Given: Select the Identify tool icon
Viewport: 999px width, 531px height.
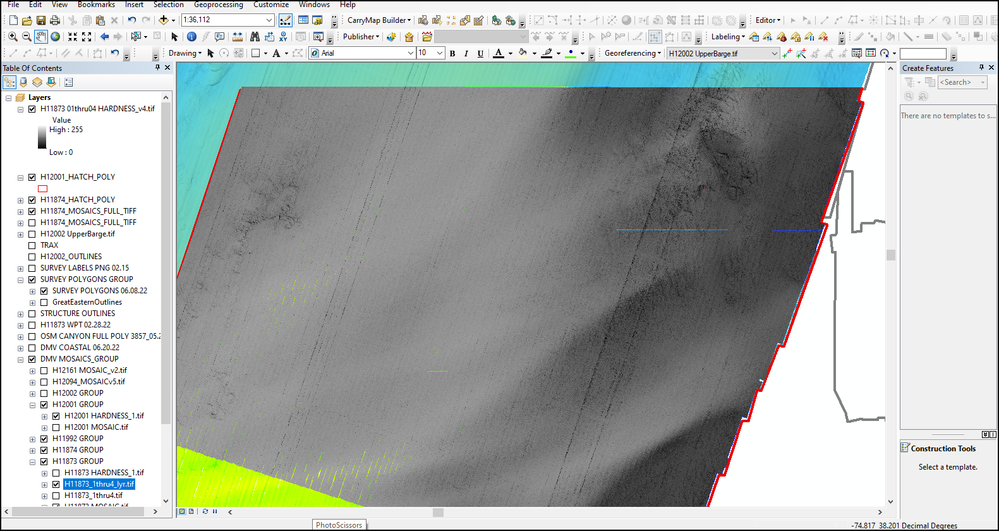Looking at the screenshot, I should tap(191, 37).
